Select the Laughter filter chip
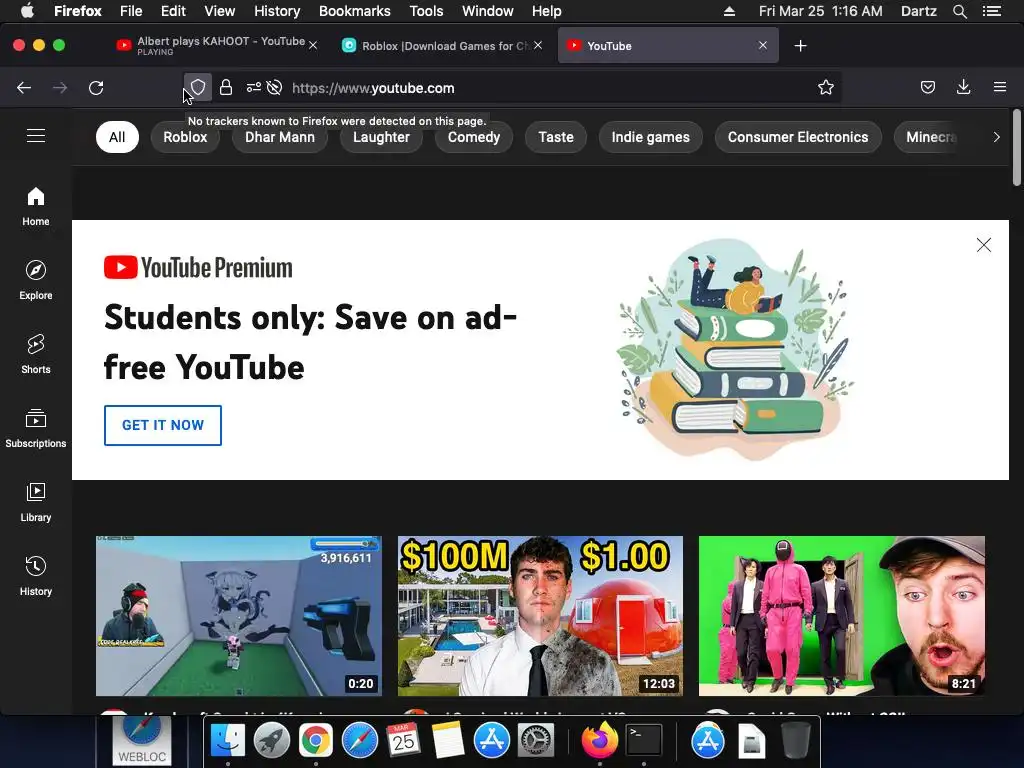The height and width of the screenshot is (768, 1024). [x=381, y=137]
